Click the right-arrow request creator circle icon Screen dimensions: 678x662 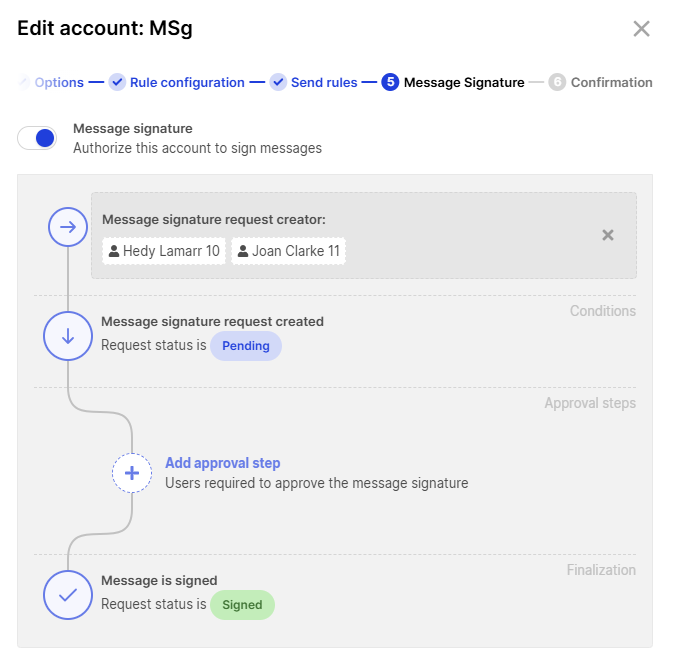(x=68, y=228)
